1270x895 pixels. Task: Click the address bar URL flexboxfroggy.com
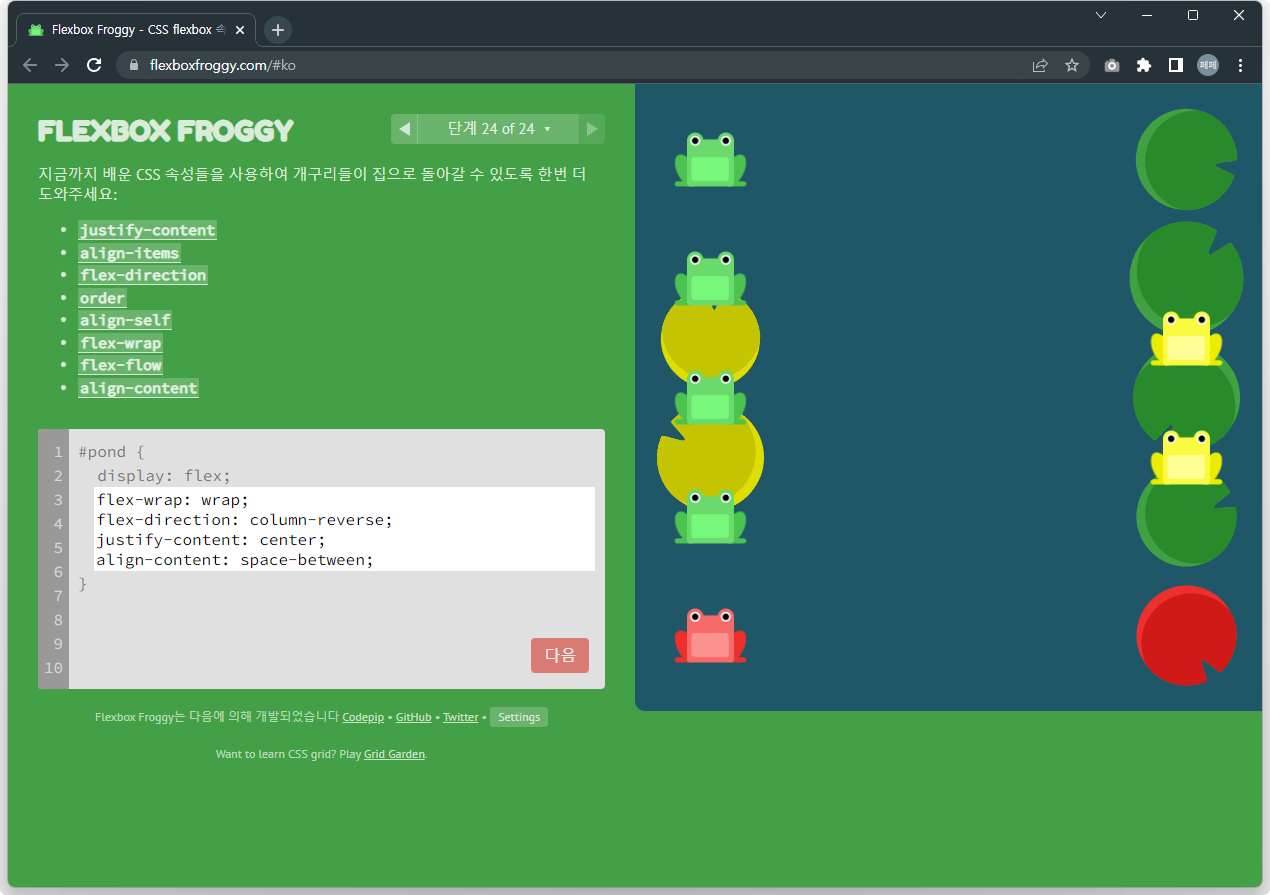click(222, 65)
